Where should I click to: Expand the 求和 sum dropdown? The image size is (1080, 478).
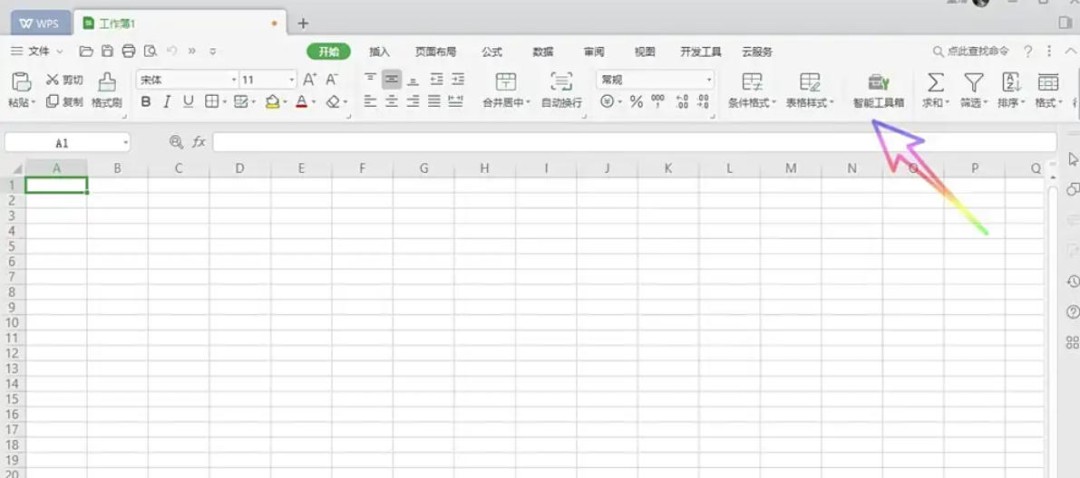click(x=947, y=103)
